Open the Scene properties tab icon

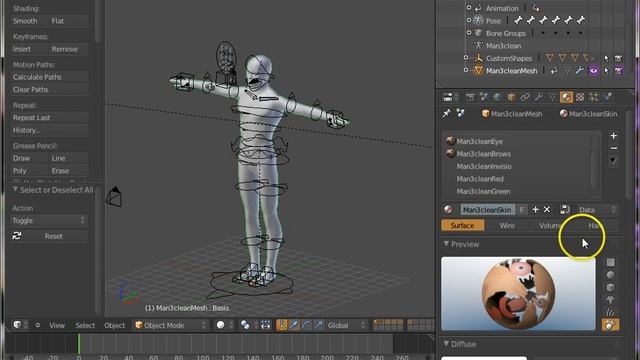pos(484,97)
